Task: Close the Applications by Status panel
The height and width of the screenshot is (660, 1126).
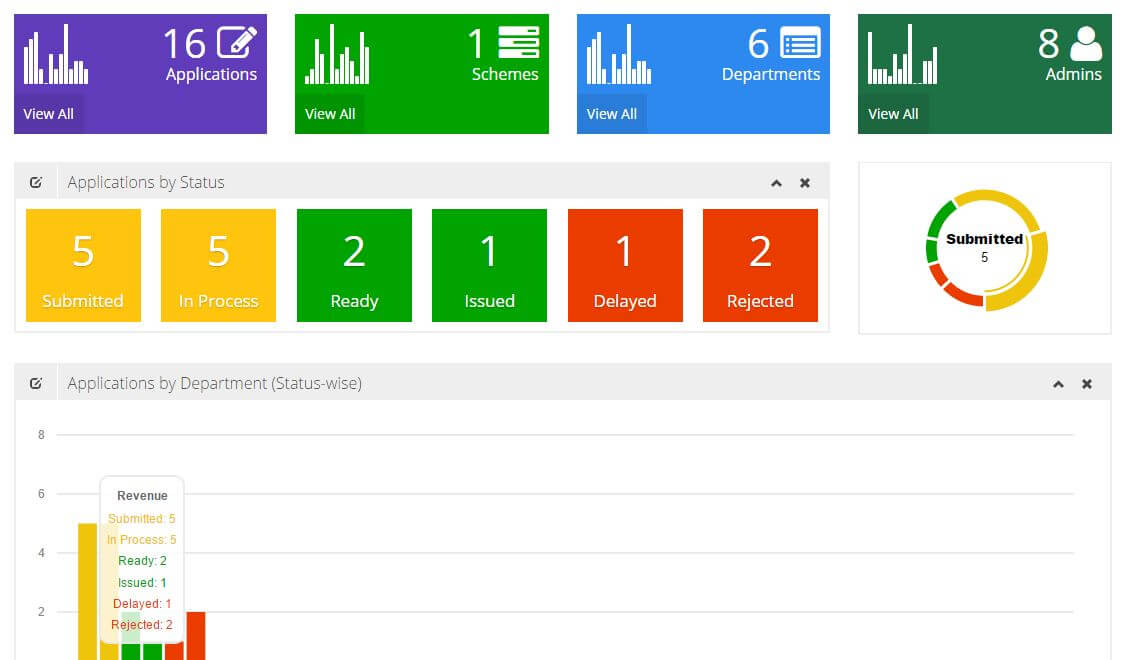Action: 805,183
